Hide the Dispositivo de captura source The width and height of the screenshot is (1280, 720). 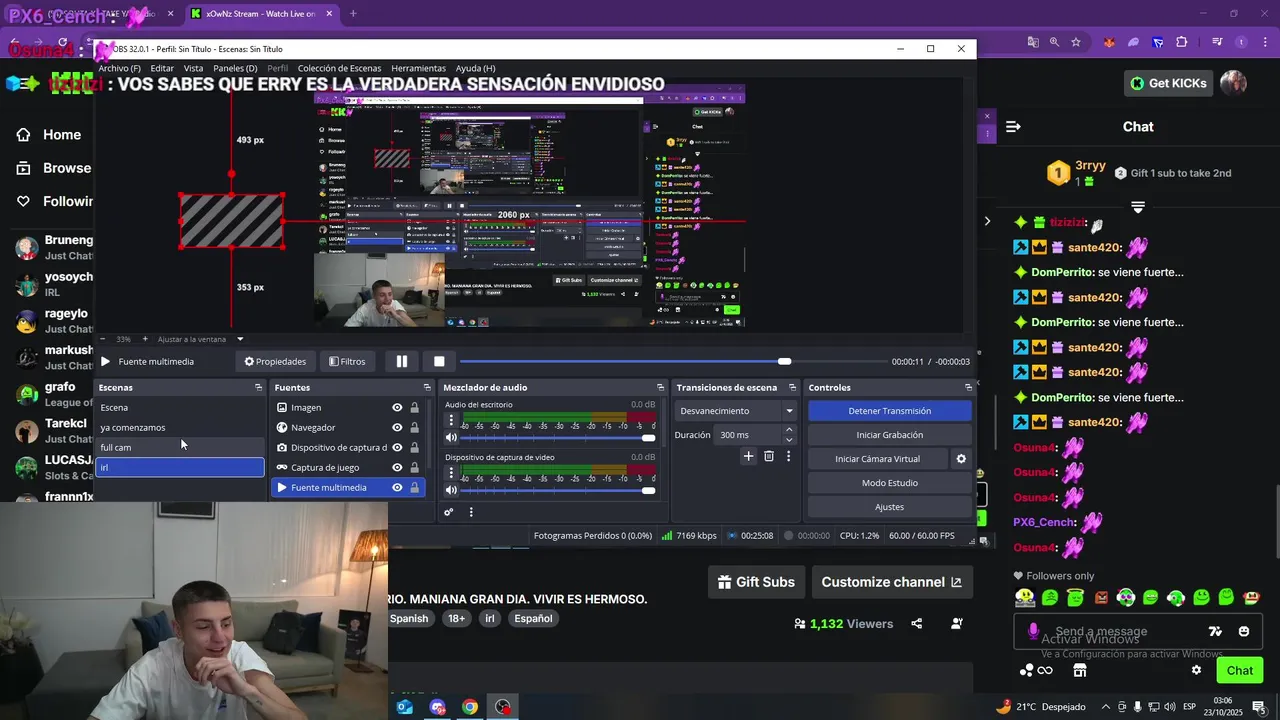click(397, 447)
